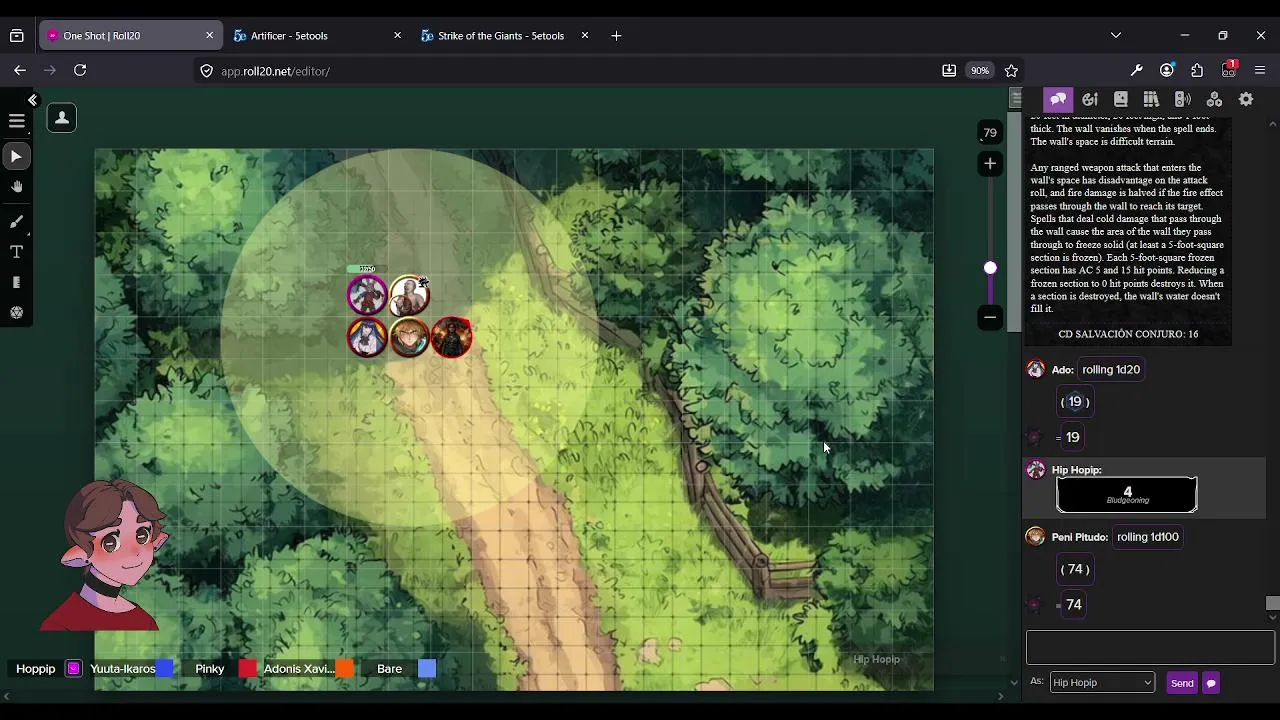Screen dimensions: 1280x720
Task: Click the zoom slider handle
Action: coord(990,268)
